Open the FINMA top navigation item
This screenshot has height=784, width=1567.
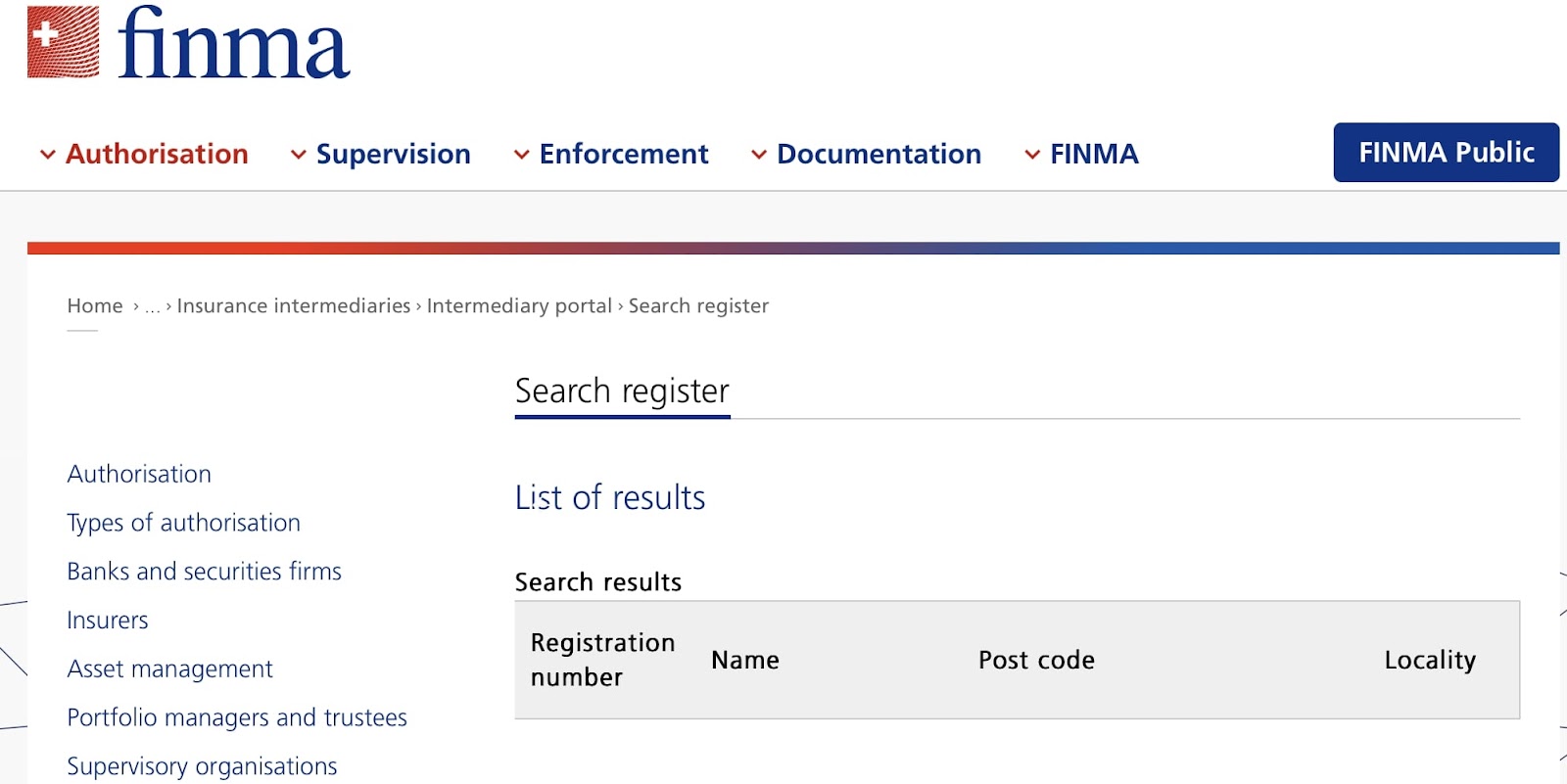(1094, 154)
